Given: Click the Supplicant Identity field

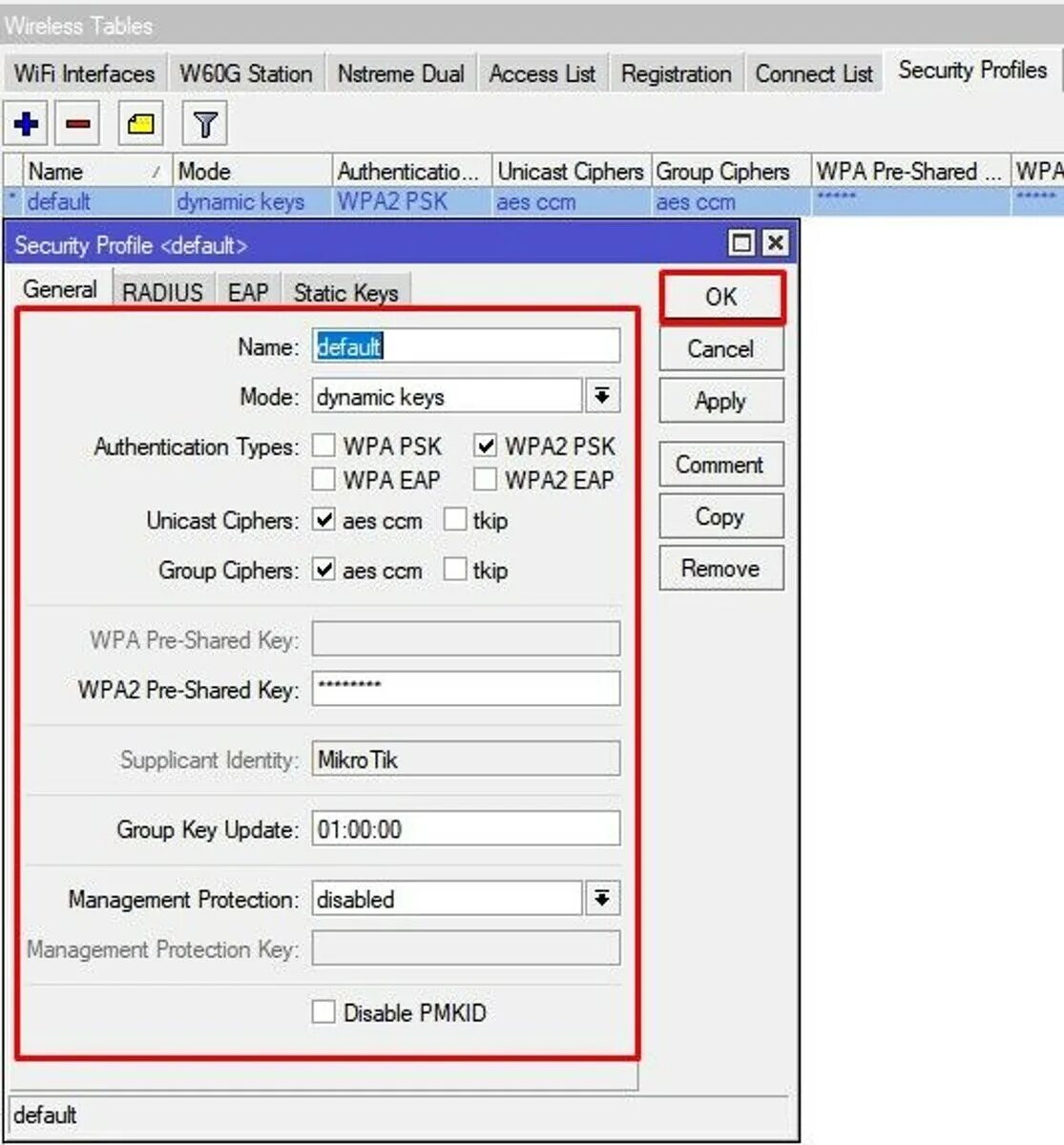Looking at the screenshot, I should (x=466, y=759).
